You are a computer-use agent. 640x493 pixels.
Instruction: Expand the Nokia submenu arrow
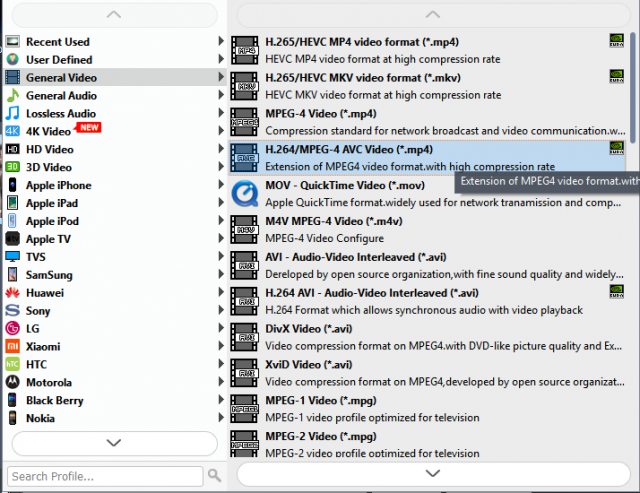pos(221,417)
